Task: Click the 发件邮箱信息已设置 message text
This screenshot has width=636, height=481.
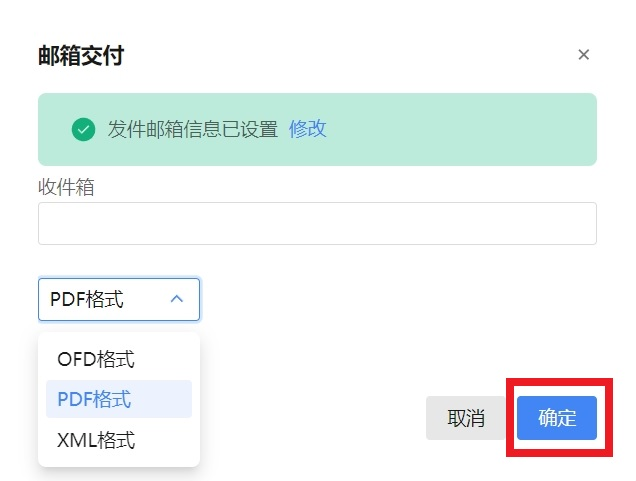Action: pyautogui.click(x=193, y=129)
